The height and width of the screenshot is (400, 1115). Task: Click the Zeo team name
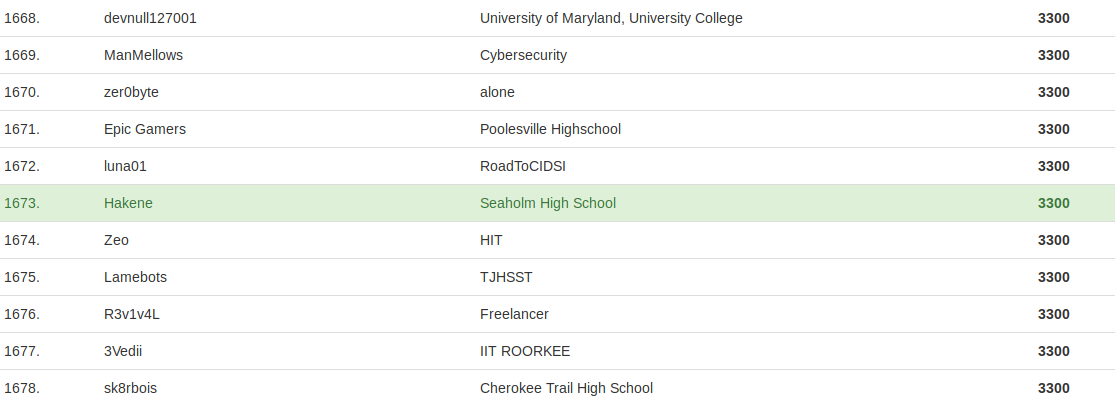[117, 240]
